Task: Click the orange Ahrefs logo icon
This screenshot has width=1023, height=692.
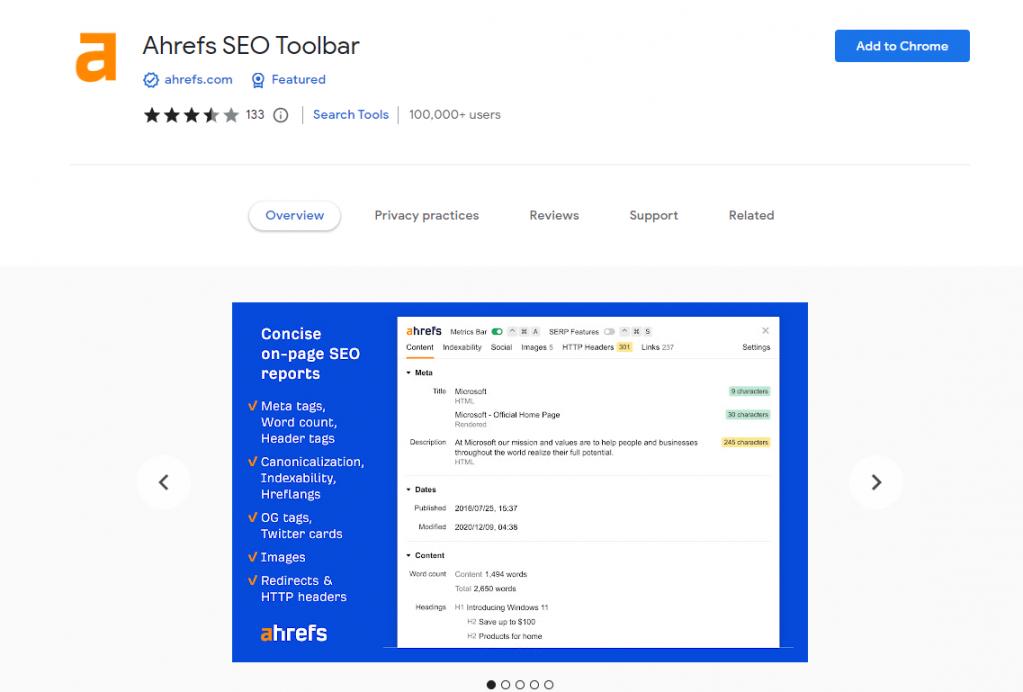Action: tap(96, 57)
